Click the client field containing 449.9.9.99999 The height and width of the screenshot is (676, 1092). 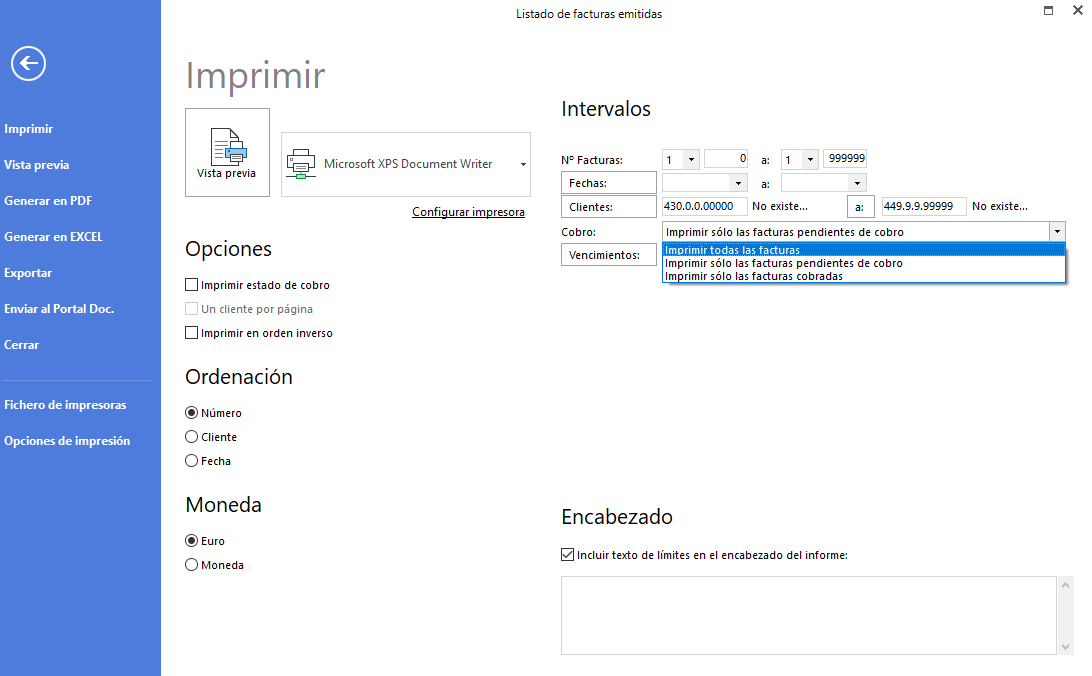[924, 206]
